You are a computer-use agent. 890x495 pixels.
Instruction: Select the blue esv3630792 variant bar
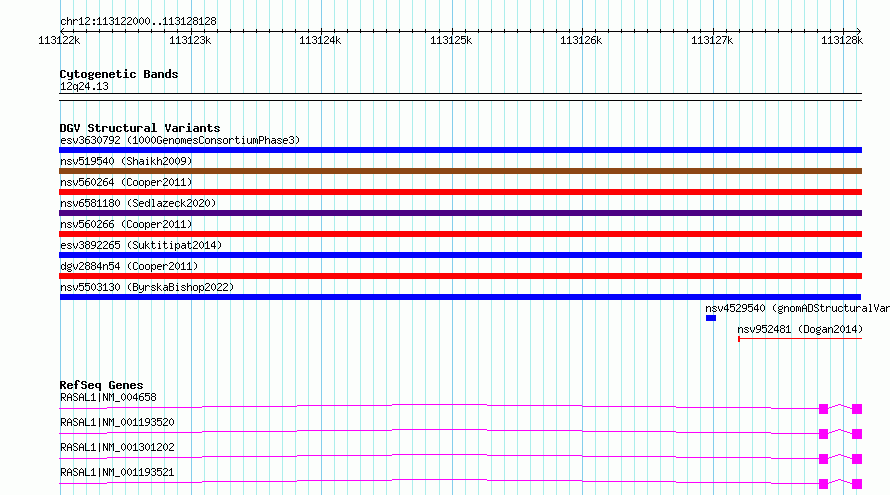460,150
